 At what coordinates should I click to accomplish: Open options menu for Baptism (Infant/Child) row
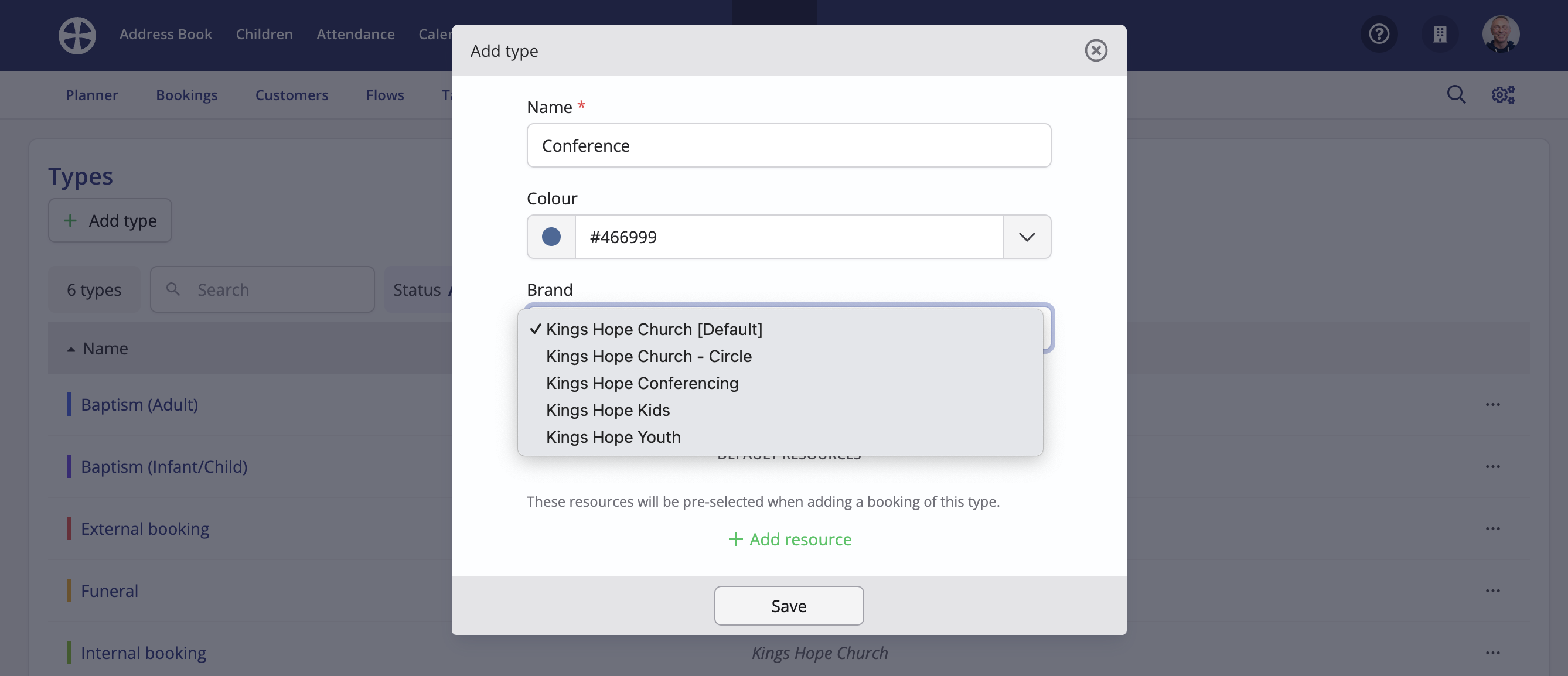pyautogui.click(x=1492, y=466)
